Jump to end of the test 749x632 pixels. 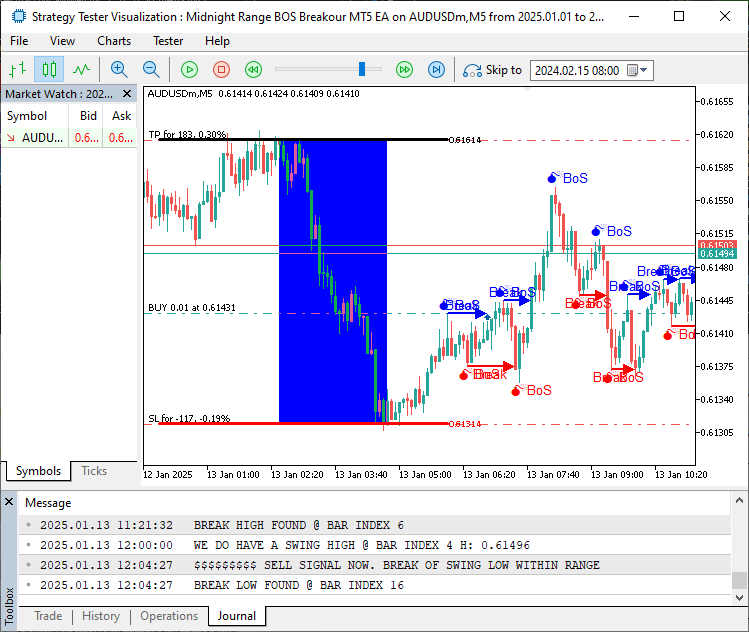(x=436, y=69)
